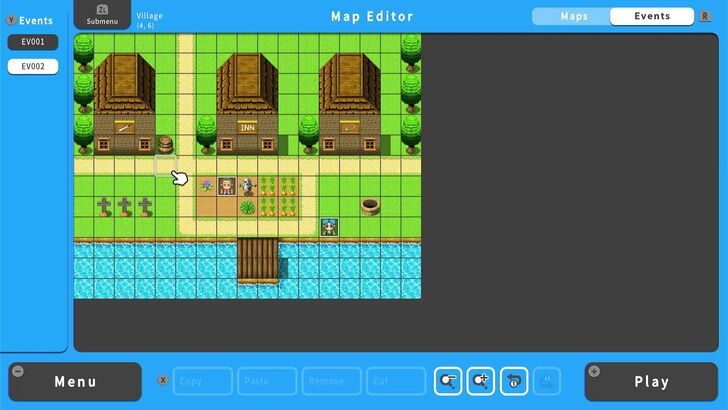Select the blue-haired character event near the river

click(329, 227)
